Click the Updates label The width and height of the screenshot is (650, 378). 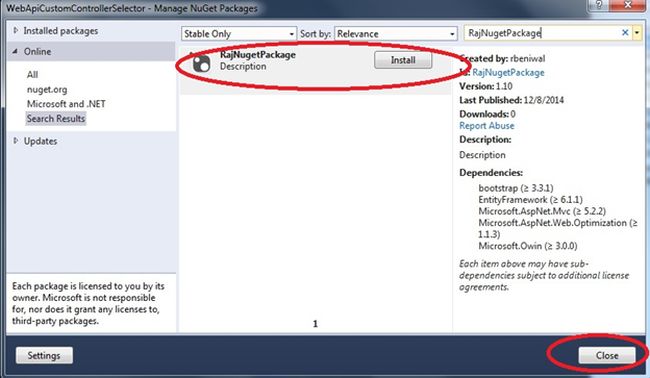coord(40,141)
